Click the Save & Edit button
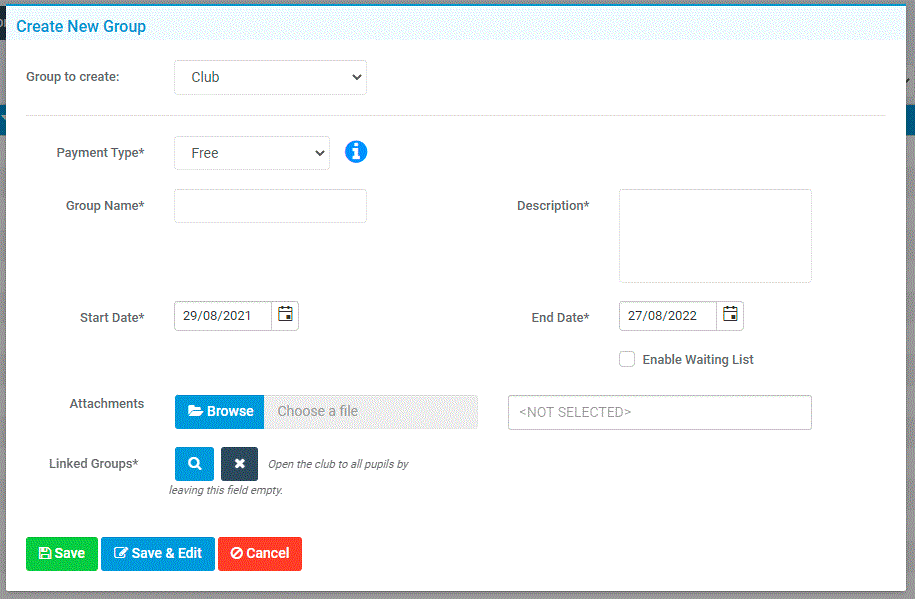Screen dimensions: 915x599 tap(158, 553)
